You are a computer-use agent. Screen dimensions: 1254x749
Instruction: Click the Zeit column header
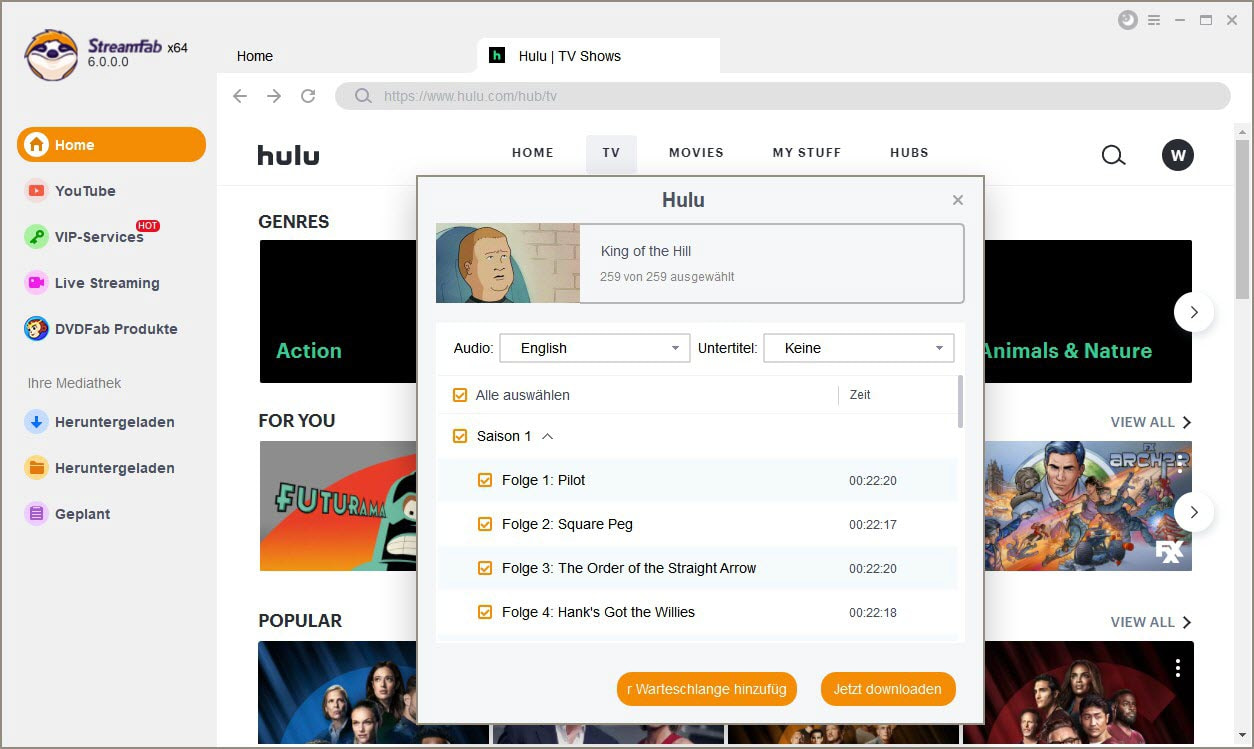pos(860,395)
